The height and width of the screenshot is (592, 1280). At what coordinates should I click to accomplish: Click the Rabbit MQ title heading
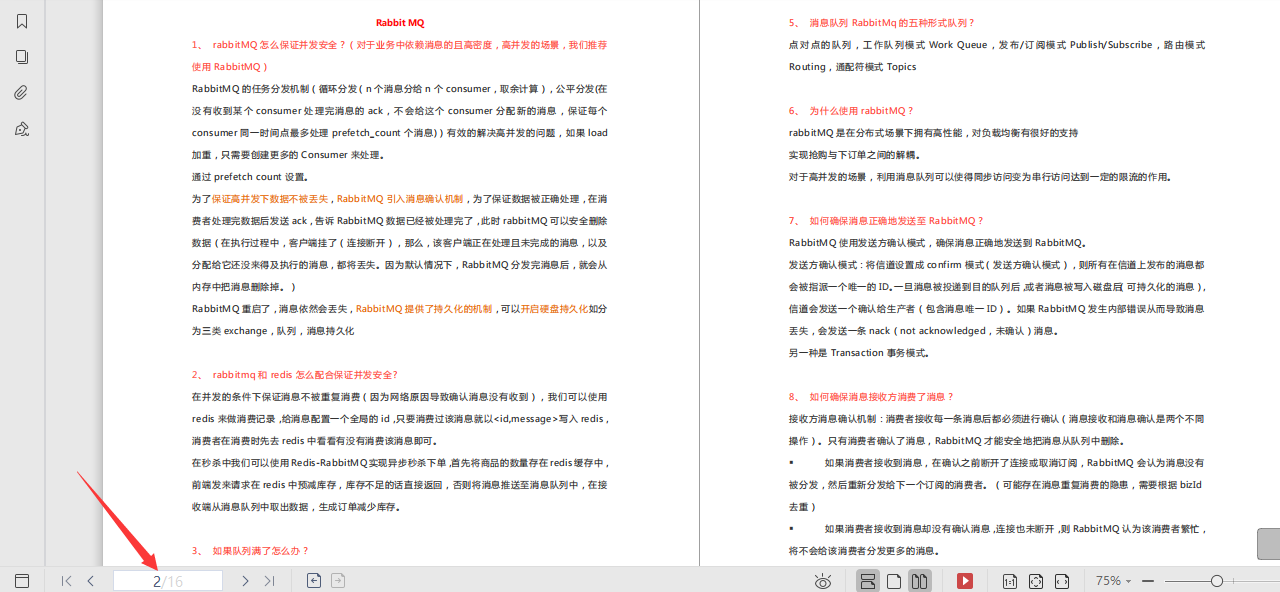[x=400, y=22]
